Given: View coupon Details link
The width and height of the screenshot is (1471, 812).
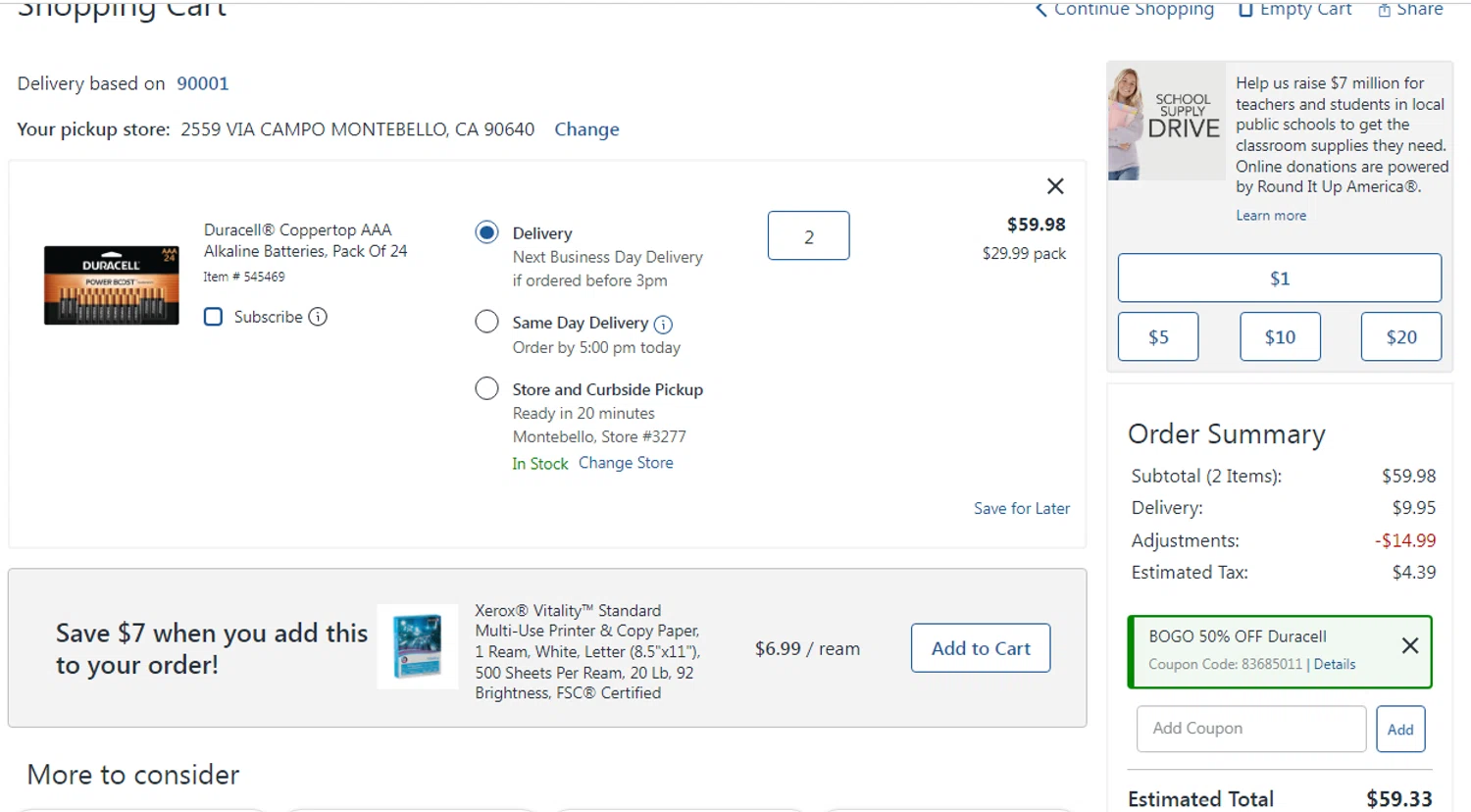Looking at the screenshot, I should (1335, 664).
